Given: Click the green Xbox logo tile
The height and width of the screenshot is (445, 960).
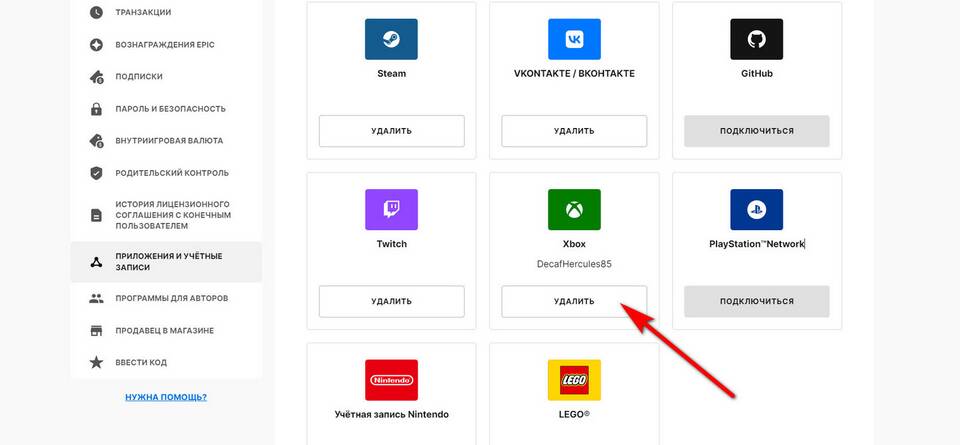Looking at the screenshot, I should (x=574, y=209).
